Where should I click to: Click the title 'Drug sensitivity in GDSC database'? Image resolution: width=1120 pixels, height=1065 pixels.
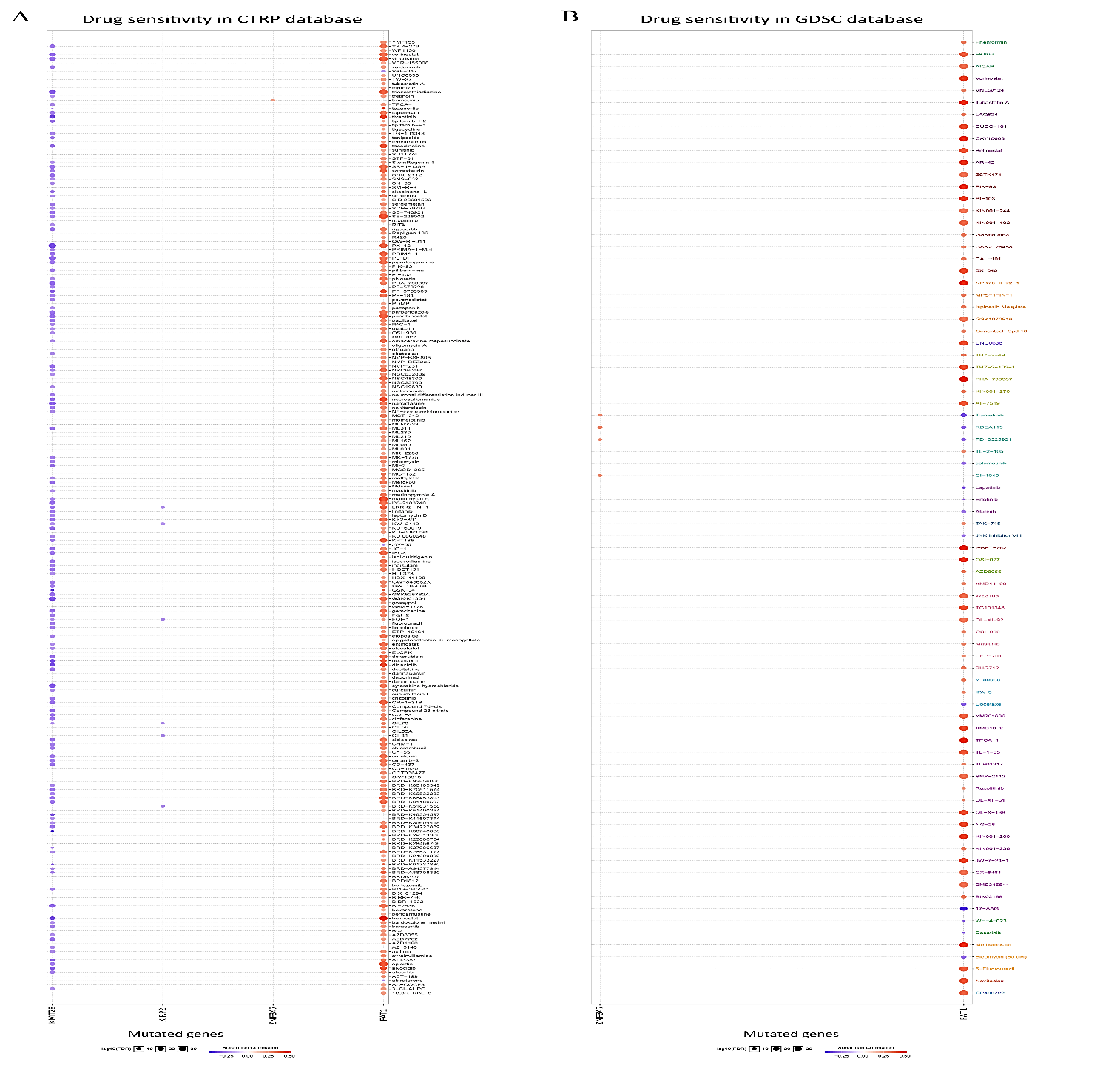pos(781,19)
